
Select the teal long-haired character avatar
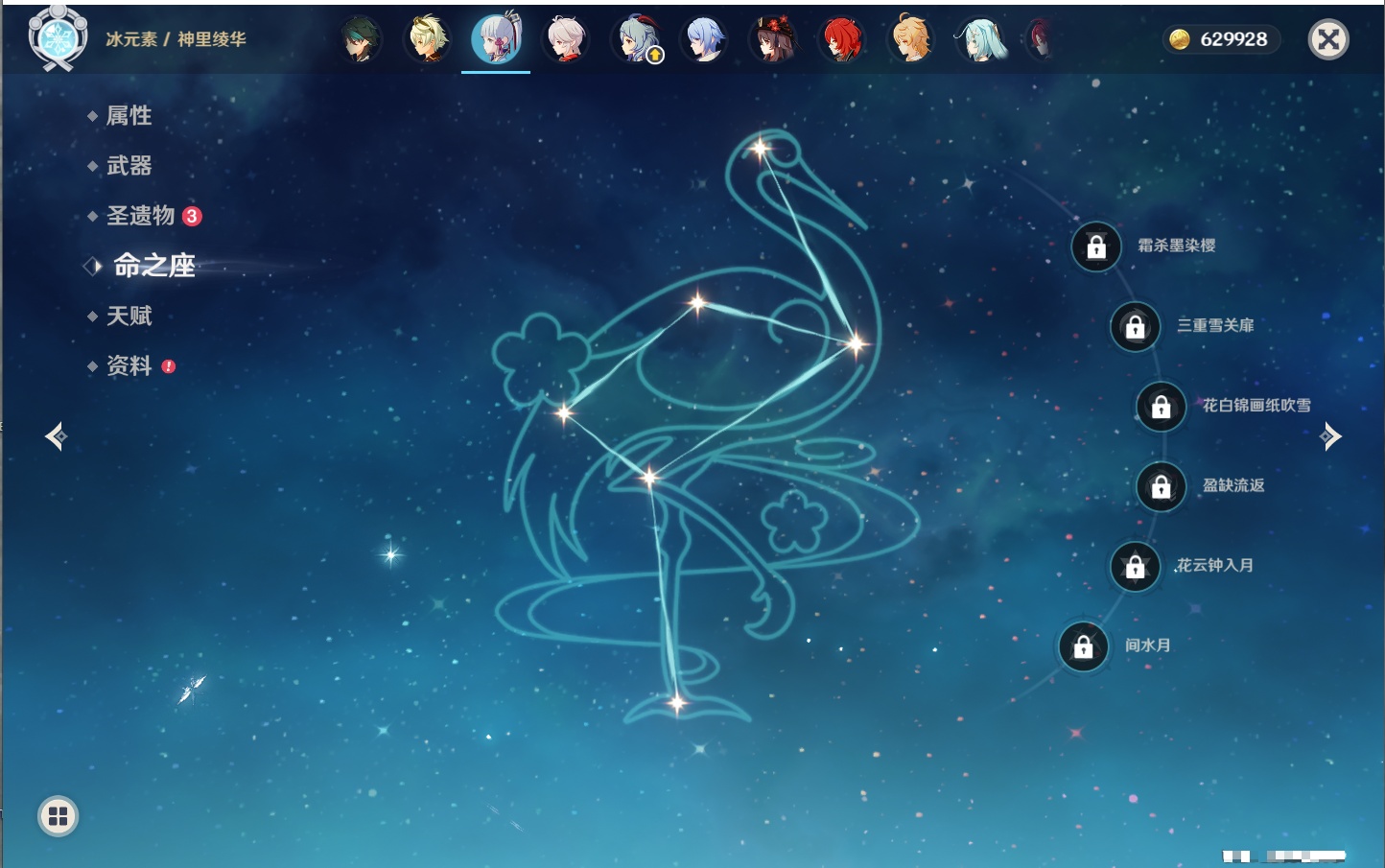coord(980,40)
